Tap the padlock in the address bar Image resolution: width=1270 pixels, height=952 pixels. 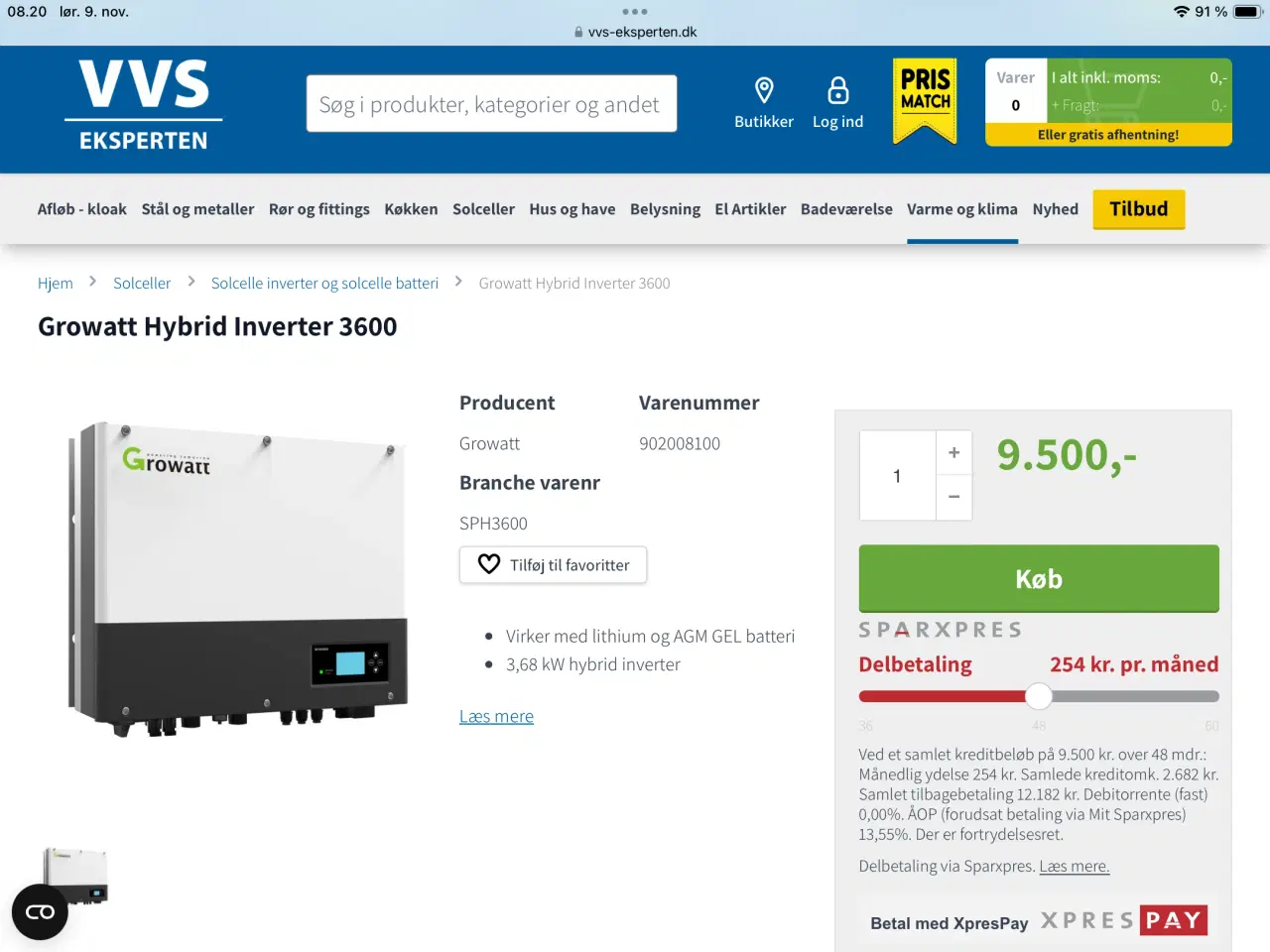pos(578,32)
